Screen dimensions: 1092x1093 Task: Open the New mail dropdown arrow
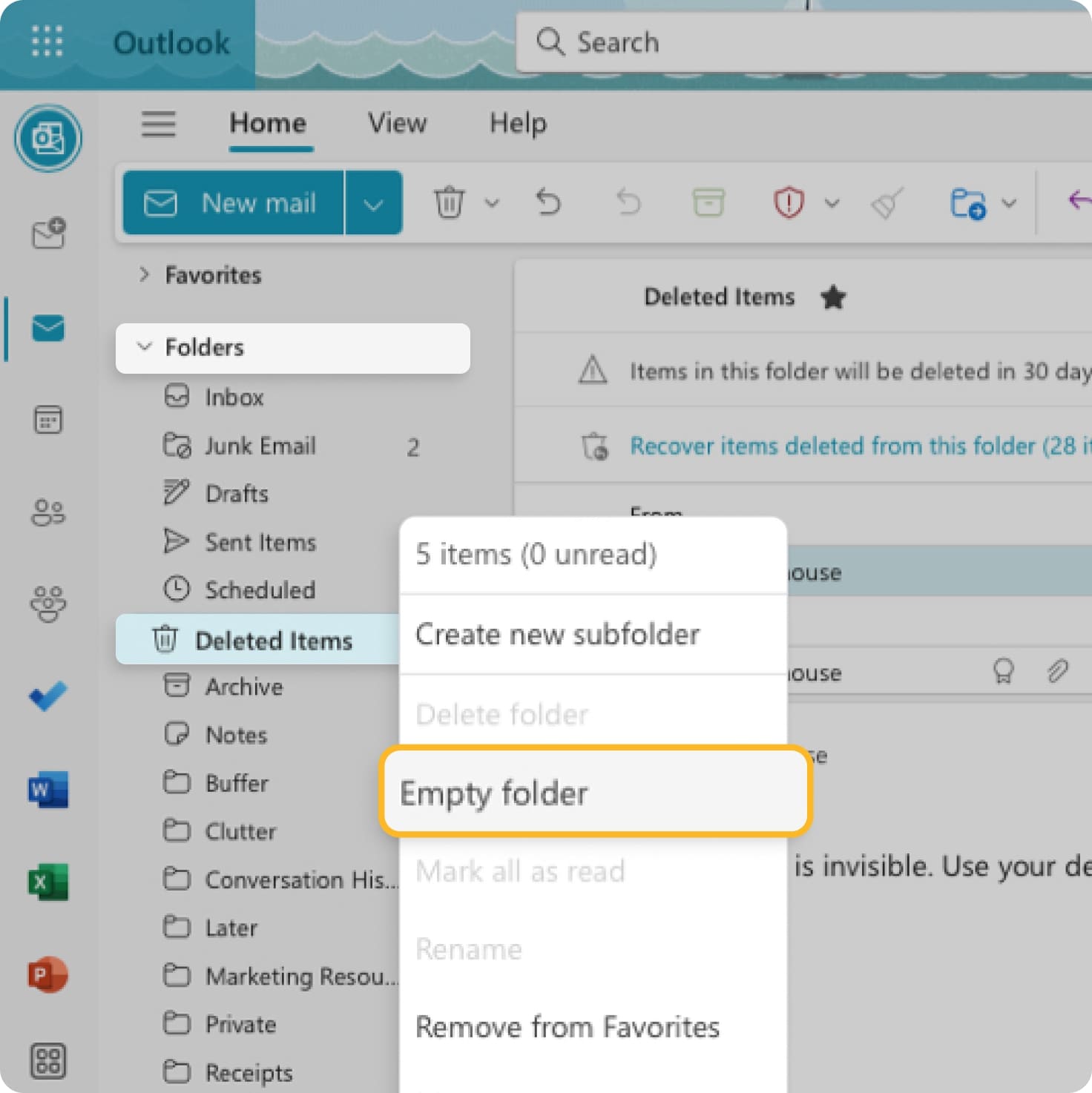373,203
